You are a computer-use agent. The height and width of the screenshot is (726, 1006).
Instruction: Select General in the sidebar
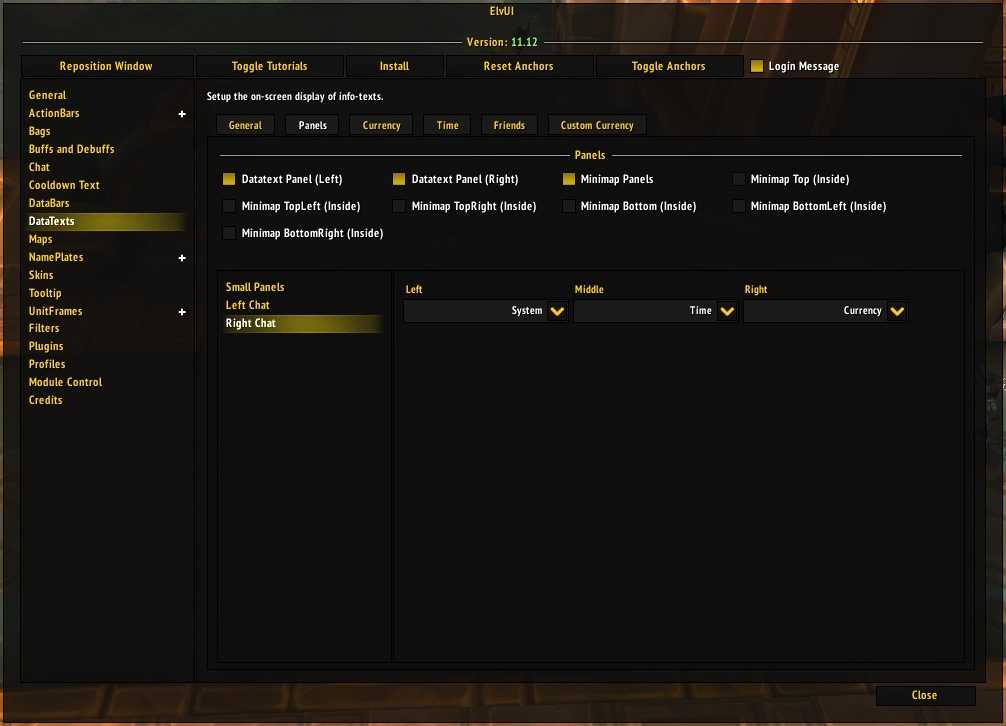pyautogui.click(x=47, y=95)
